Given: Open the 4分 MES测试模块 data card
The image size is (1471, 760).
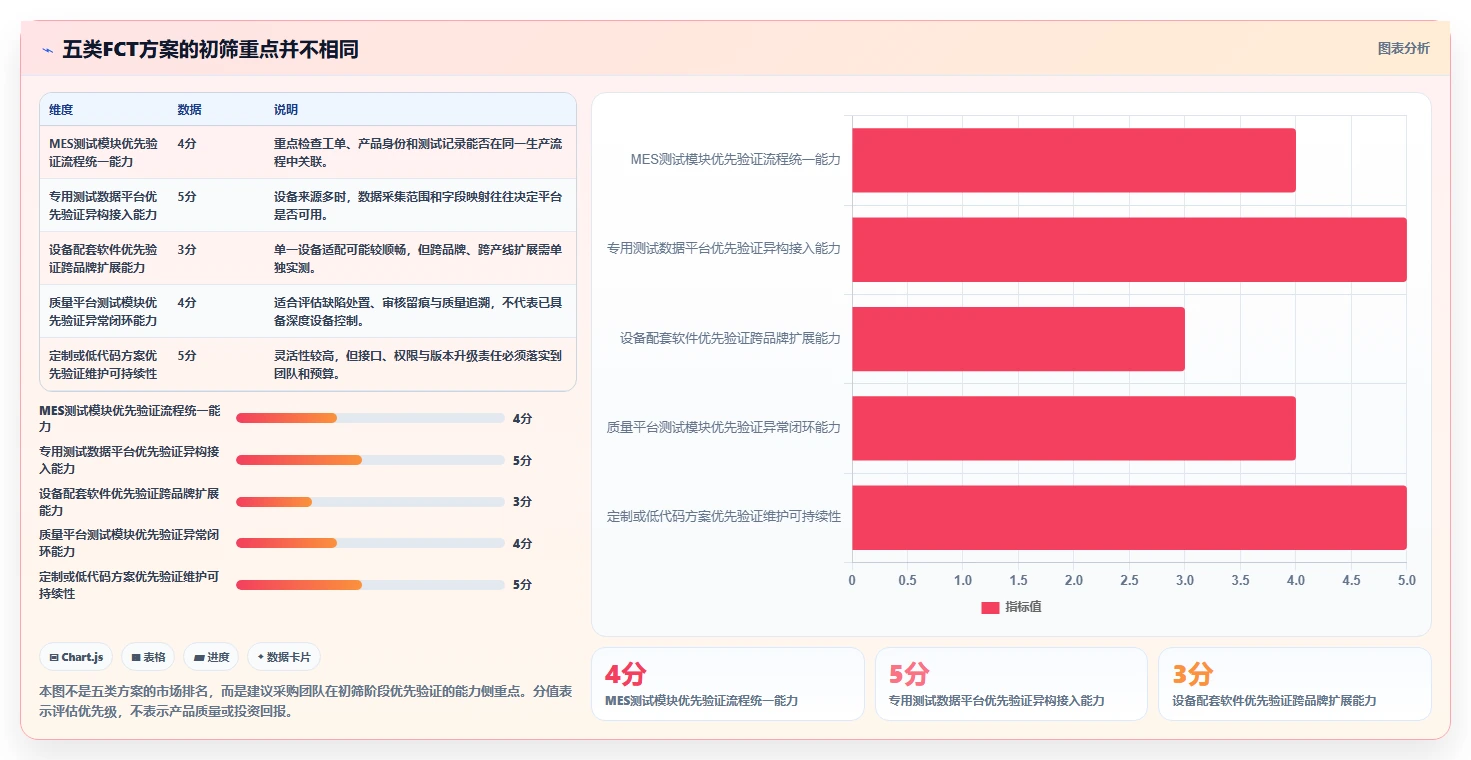Looking at the screenshot, I should pos(728,684).
